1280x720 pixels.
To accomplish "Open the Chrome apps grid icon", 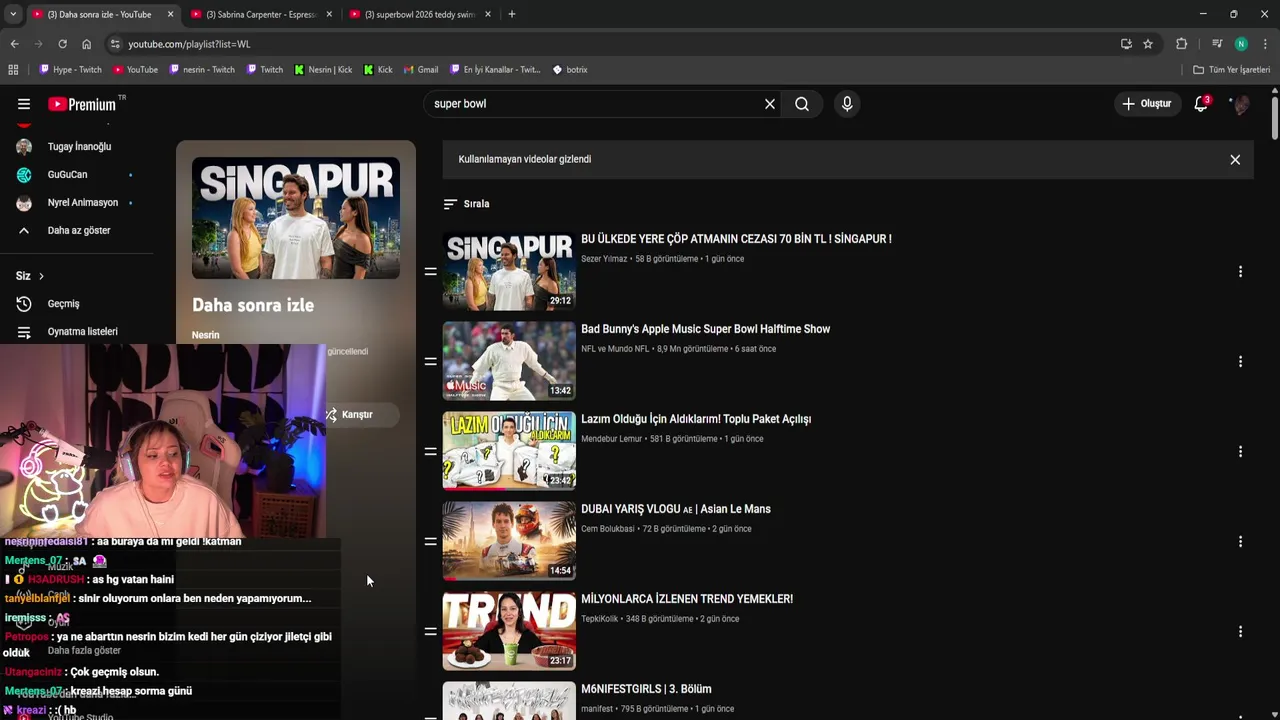I will pos(13,70).
